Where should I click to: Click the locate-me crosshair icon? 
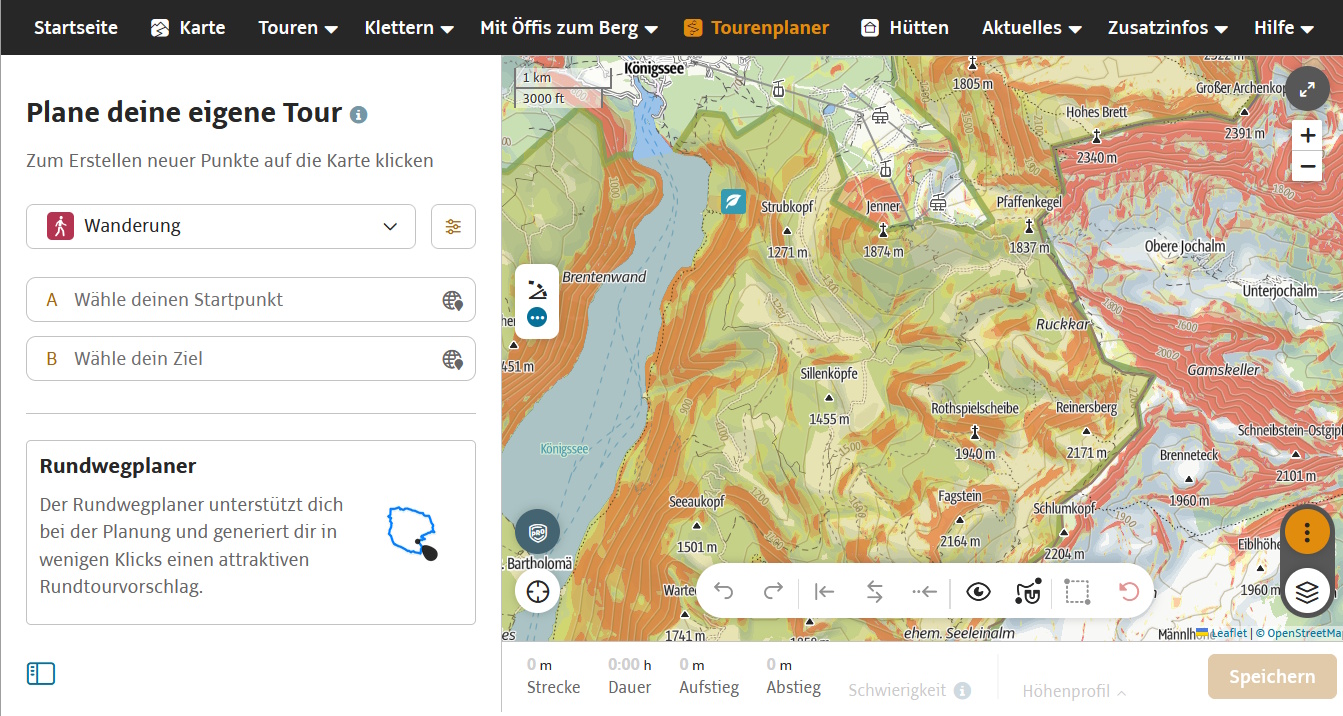538,591
